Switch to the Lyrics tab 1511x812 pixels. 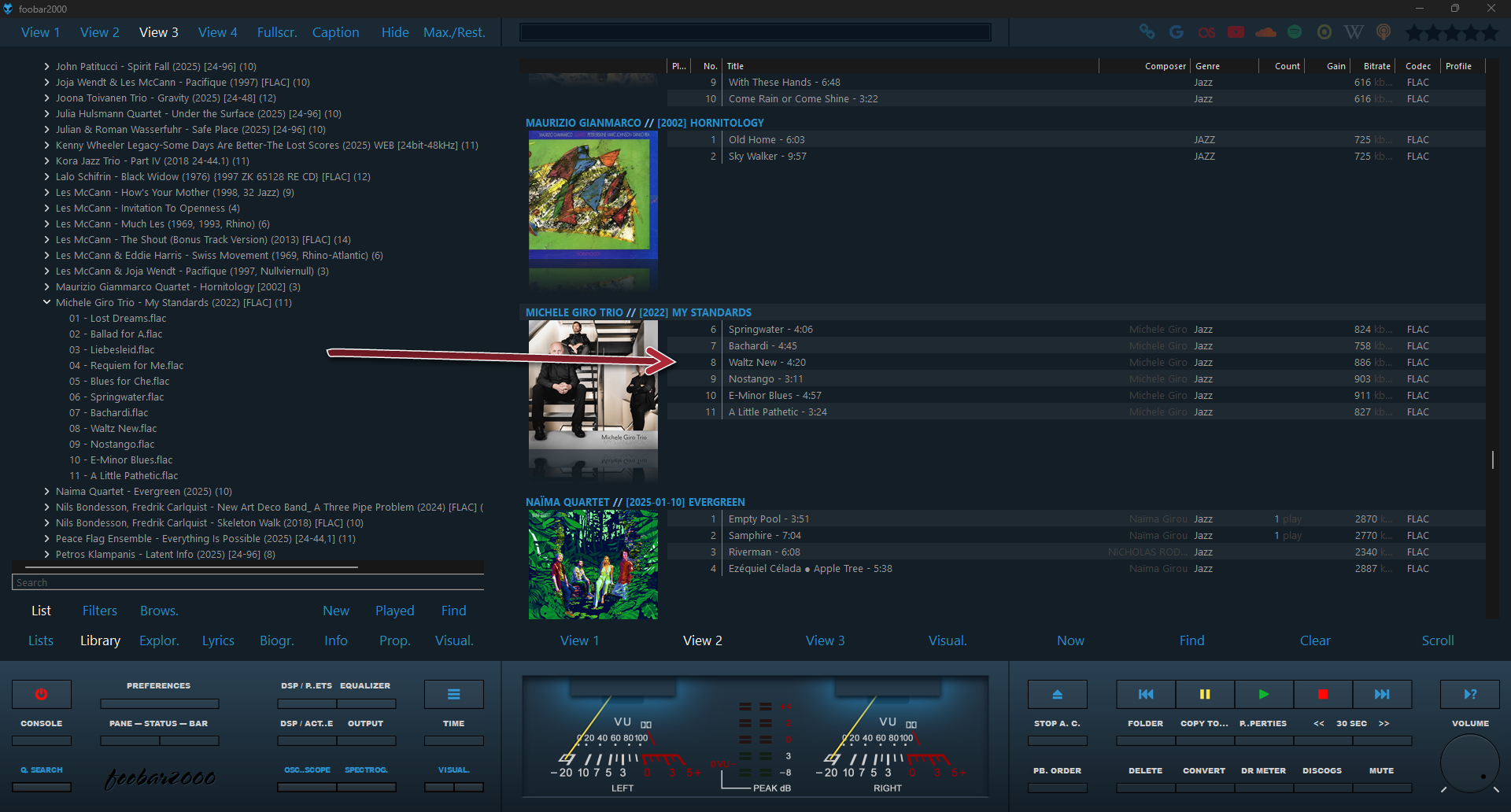pyautogui.click(x=218, y=640)
